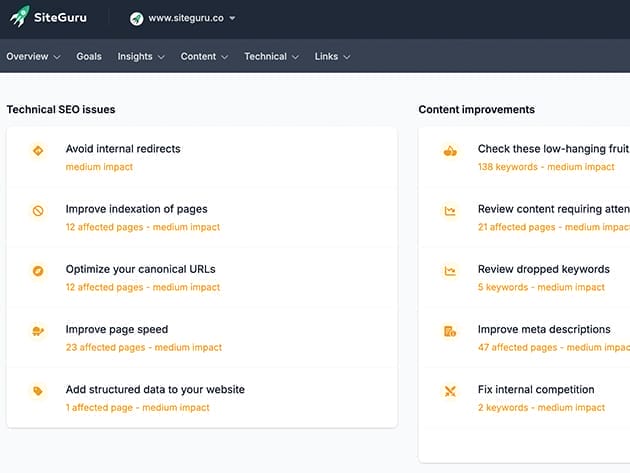Click the Improve meta descriptions icon
This screenshot has height=473, width=630.
pyautogui.click(x=450, y=331)
